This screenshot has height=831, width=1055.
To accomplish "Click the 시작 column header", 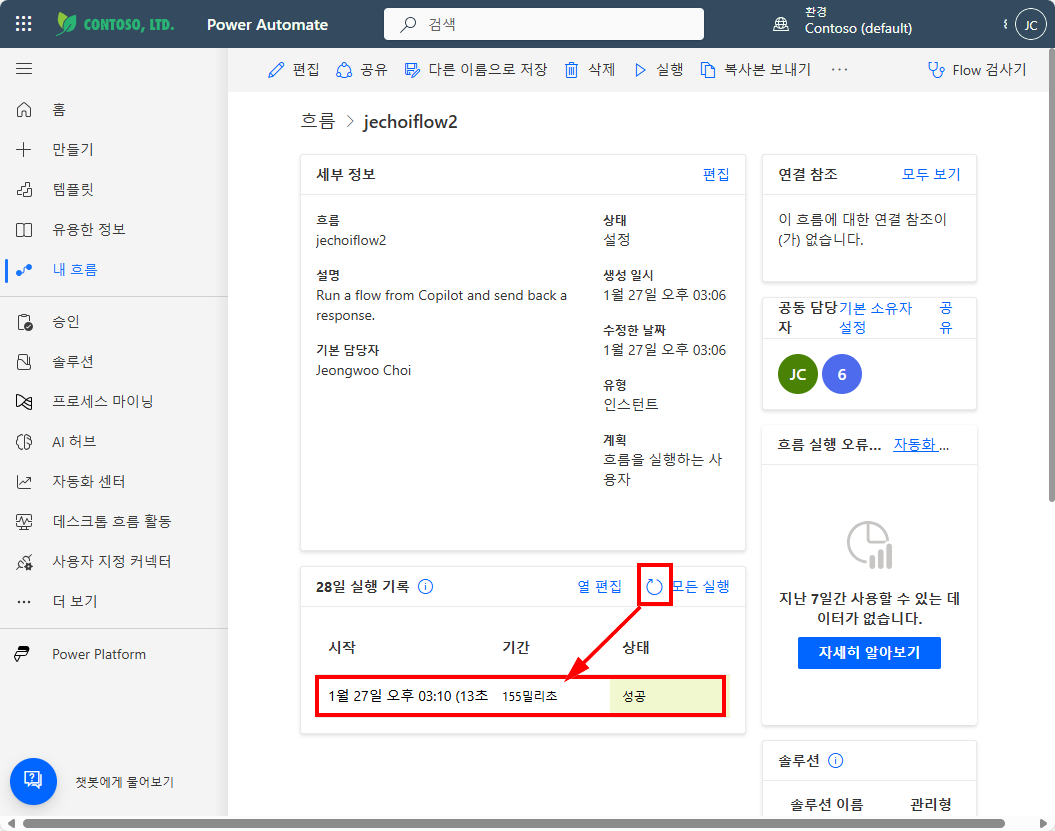I will coord(342,647).
